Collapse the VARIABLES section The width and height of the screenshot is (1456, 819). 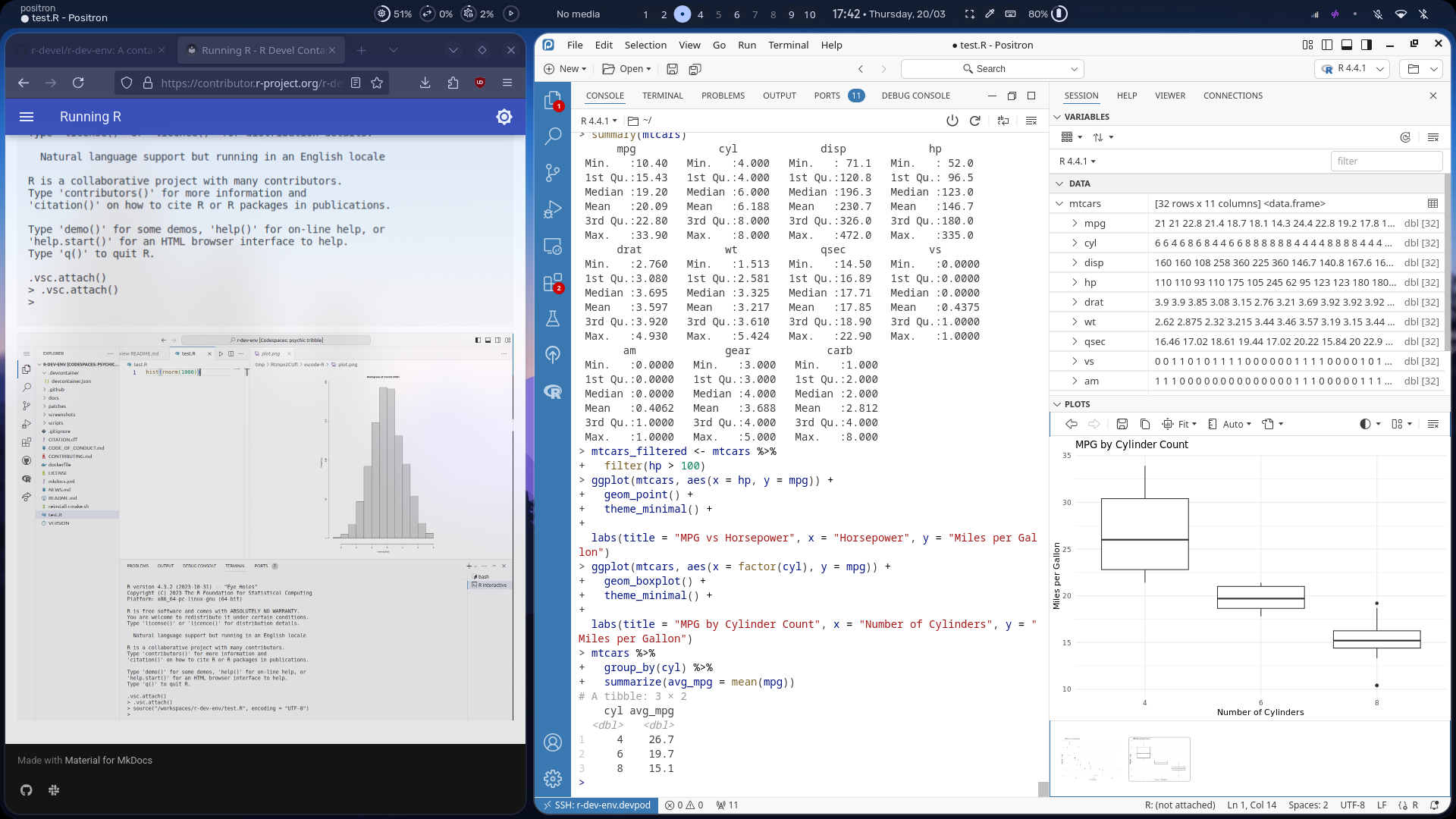tap(1057, 117)
